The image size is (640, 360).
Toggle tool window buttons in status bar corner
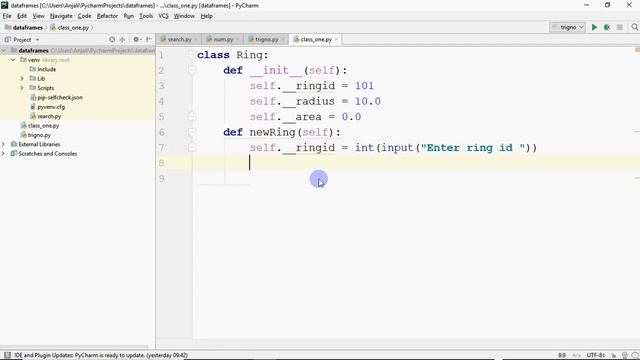[x=7, y=355]
